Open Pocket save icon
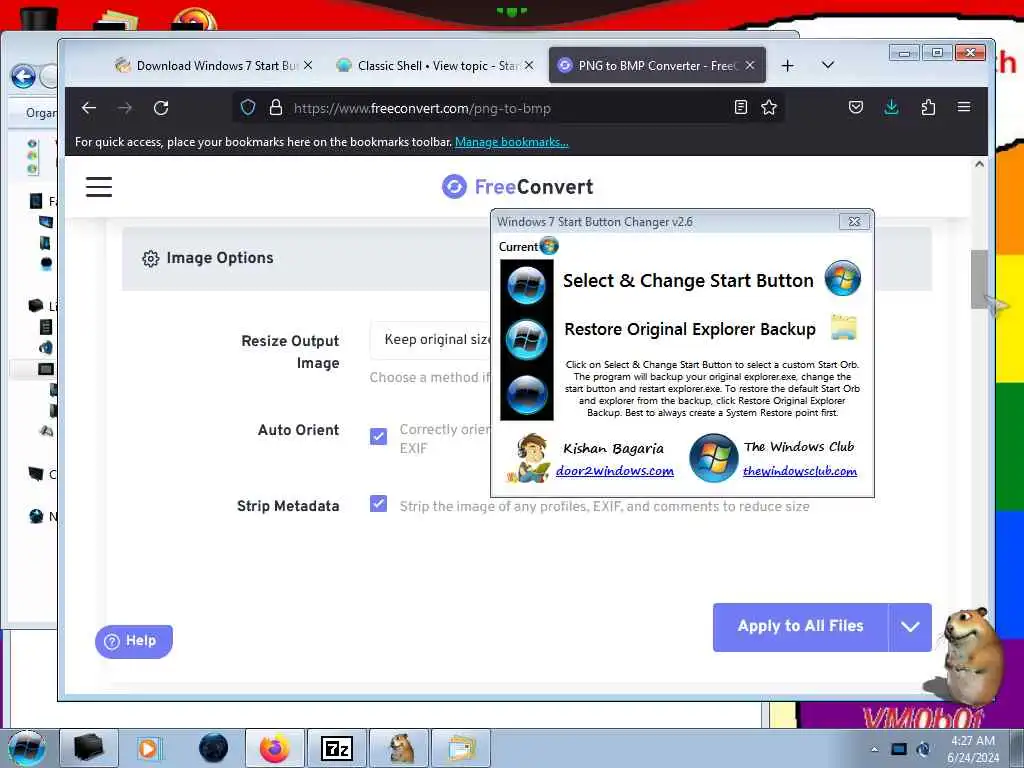The height and width of the screenshot is (768, 1024). tap(856, 107)
